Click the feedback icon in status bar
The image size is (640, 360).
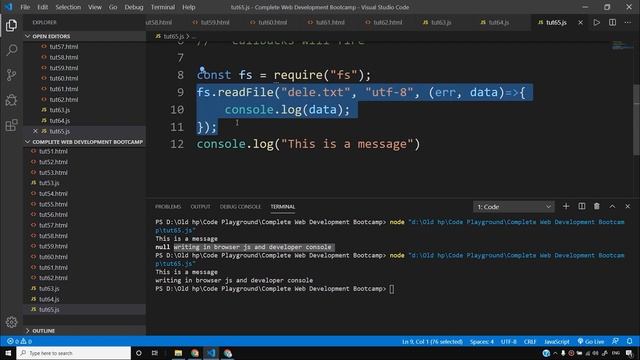tap(616, 341)
